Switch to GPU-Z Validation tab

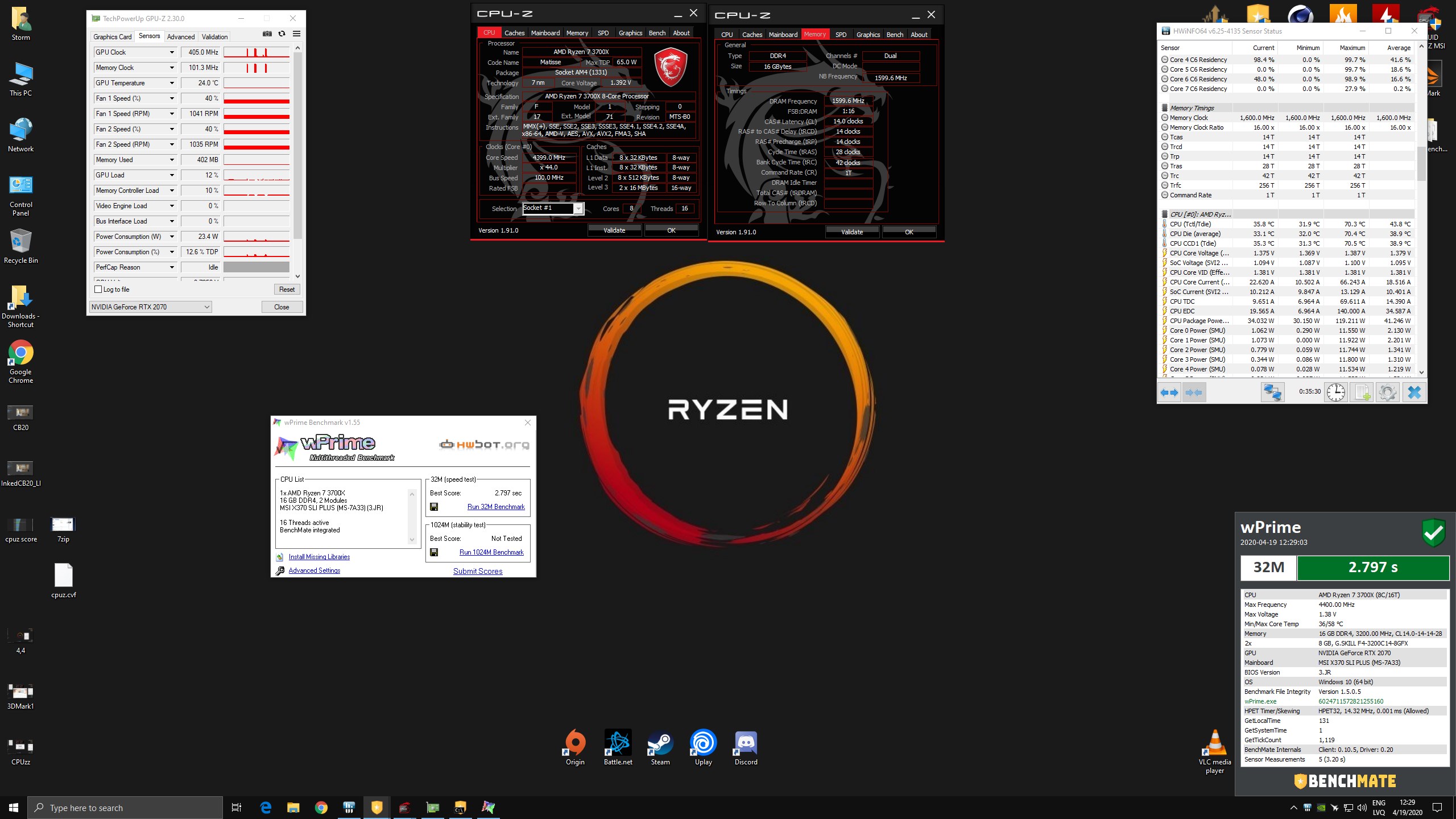pos(214,36)
